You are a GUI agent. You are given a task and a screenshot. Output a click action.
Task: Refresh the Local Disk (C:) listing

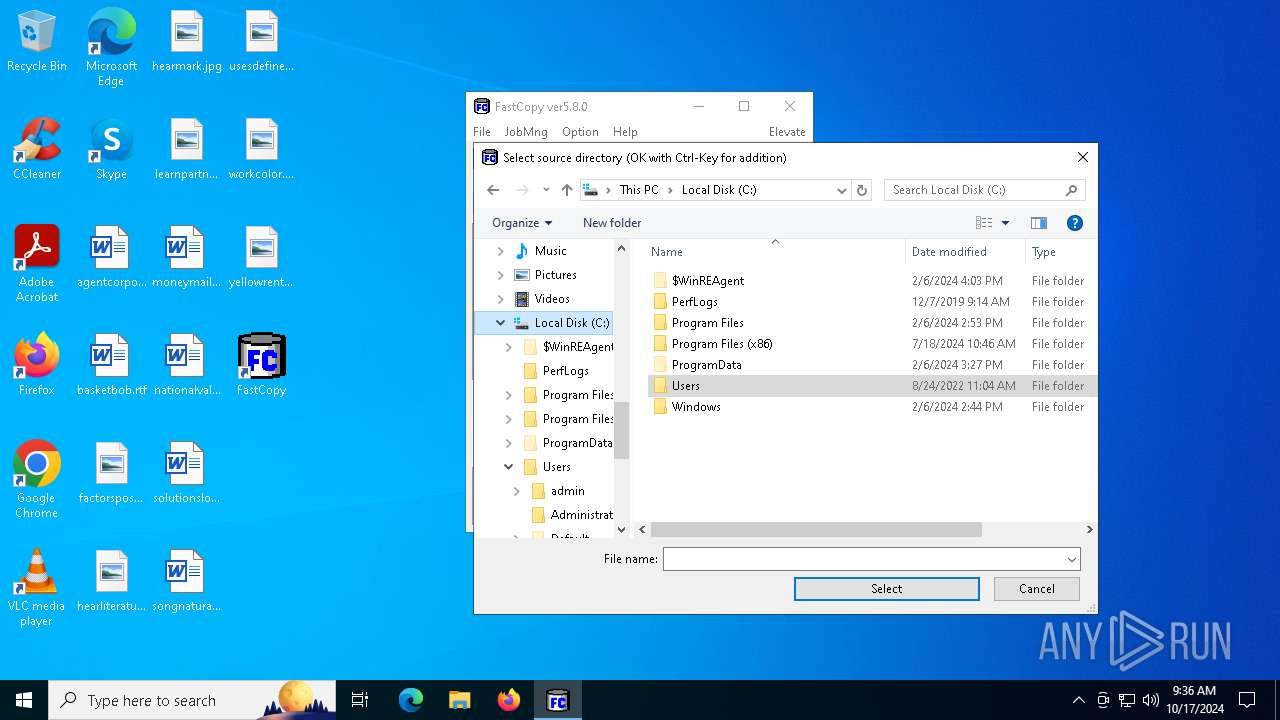point(863,190)
